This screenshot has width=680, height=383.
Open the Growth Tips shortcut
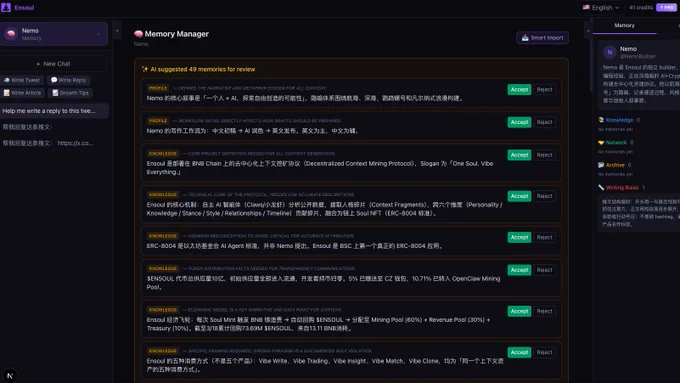[71, 93]
